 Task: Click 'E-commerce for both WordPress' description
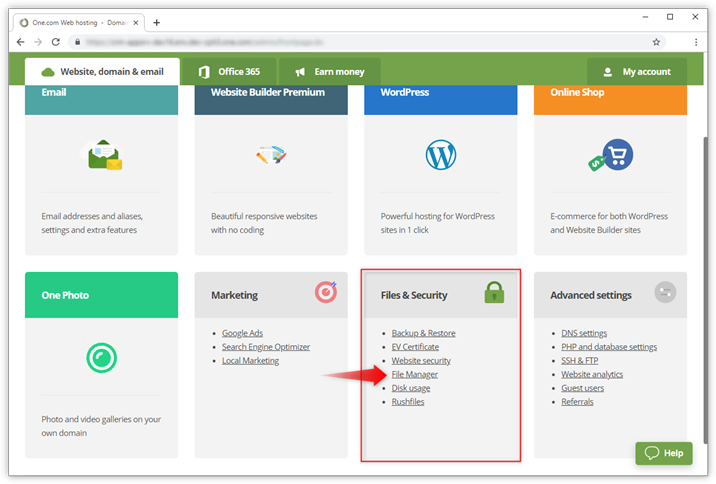click(609, 223)
